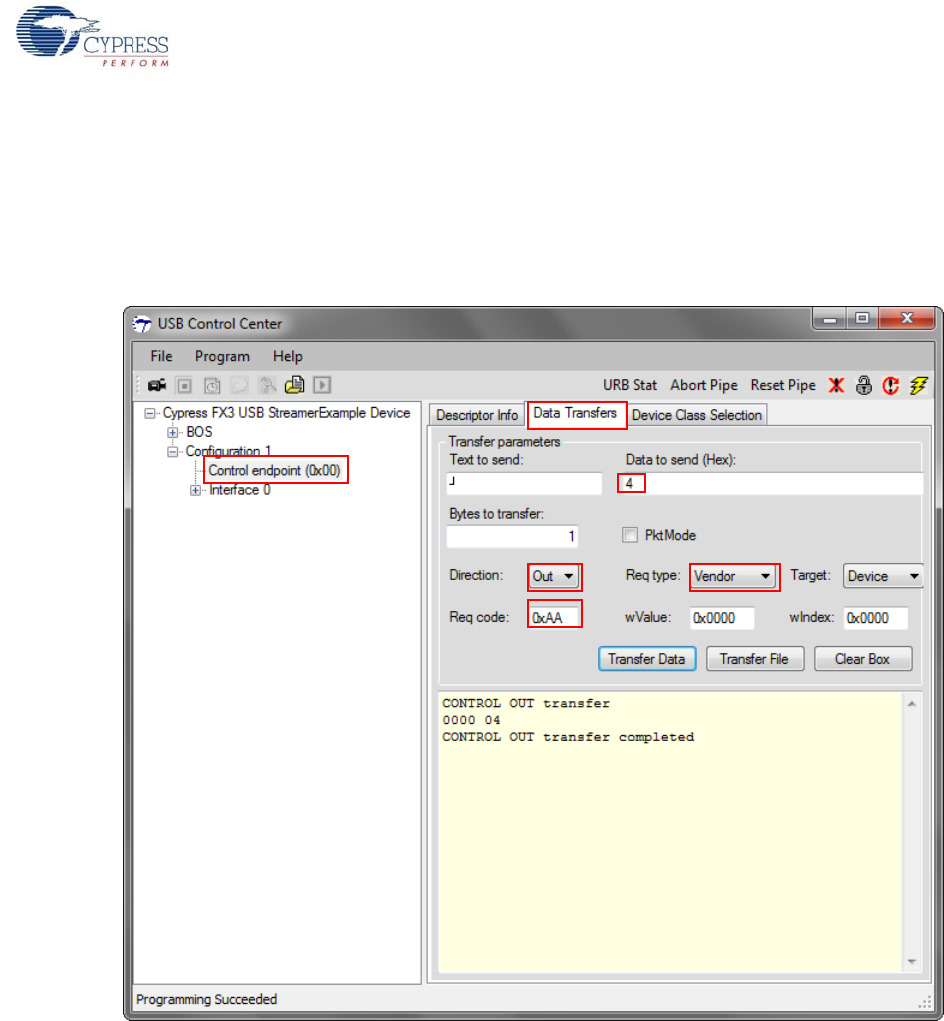Expand the BOS tree node

pos(173,432)
